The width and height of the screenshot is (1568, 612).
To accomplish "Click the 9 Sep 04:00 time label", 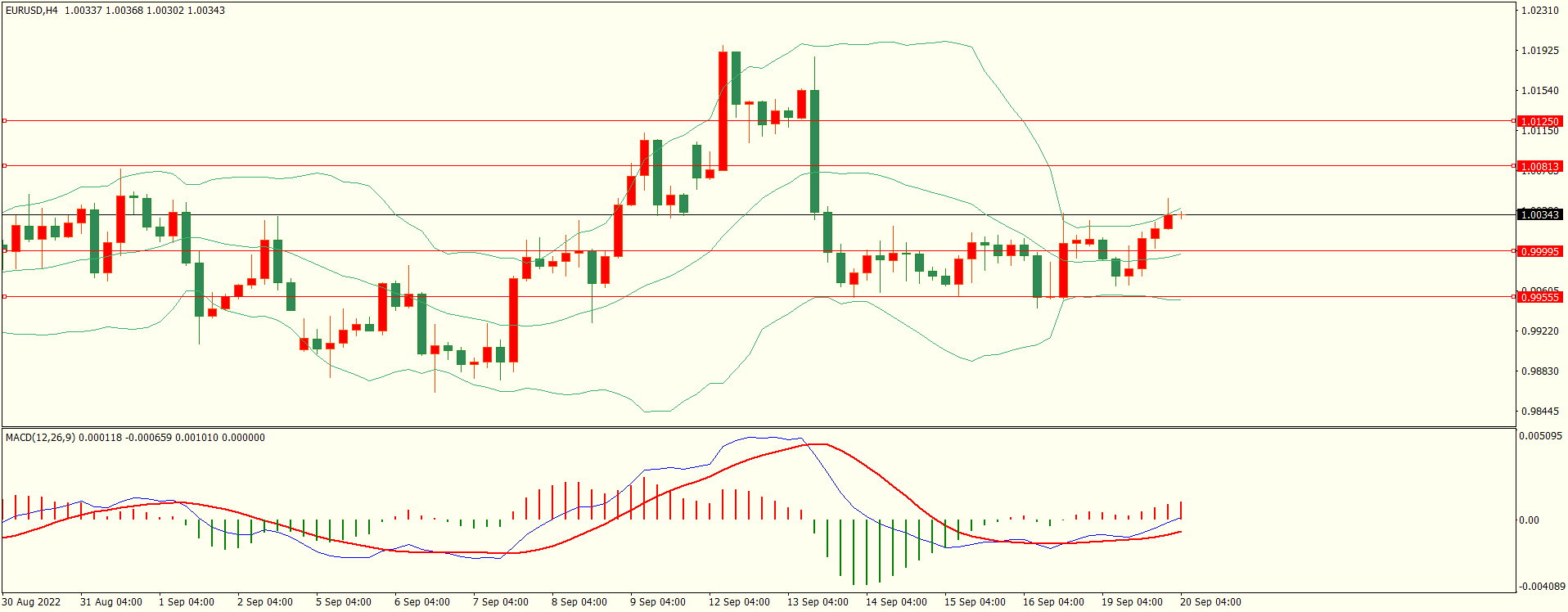I will (x=657, y=602).
